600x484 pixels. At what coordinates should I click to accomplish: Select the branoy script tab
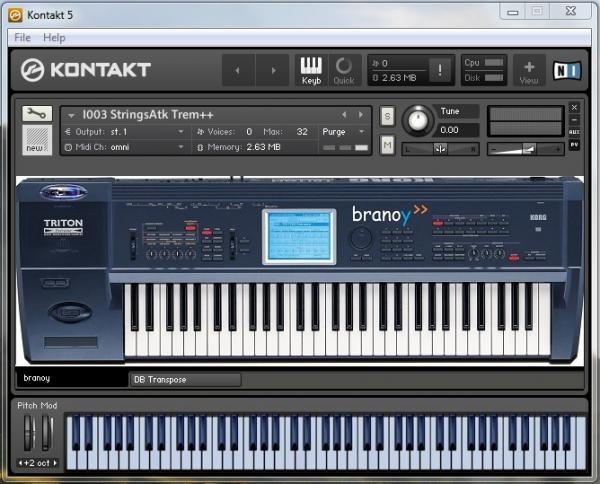coord(72,378)
